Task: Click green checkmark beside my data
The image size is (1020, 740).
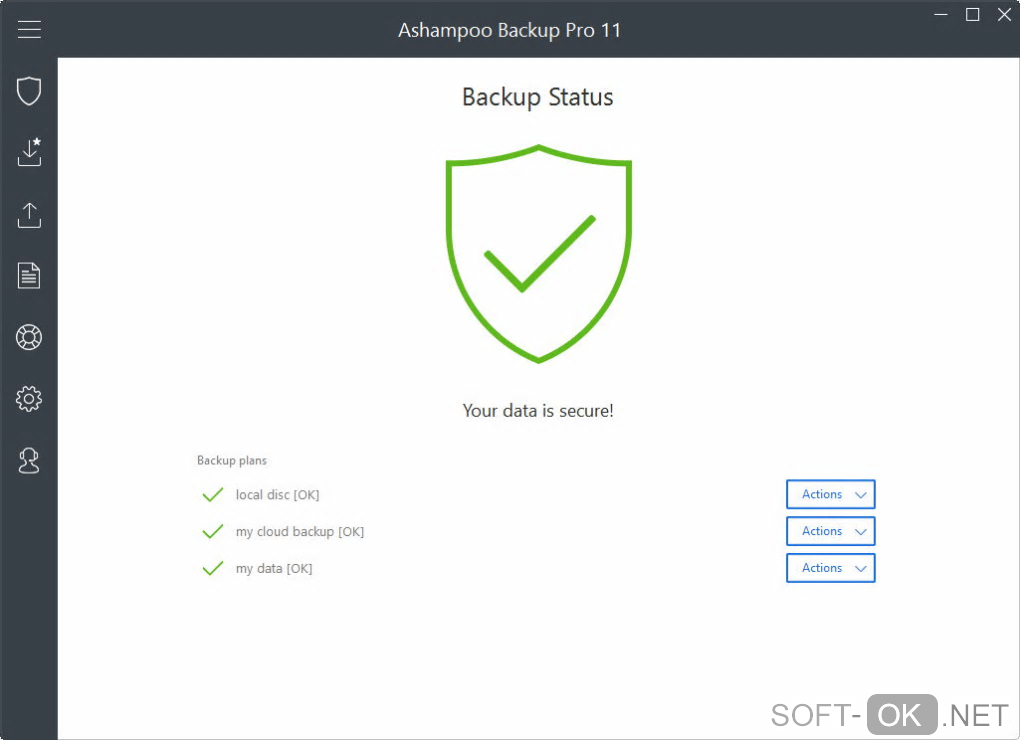Action: (212, 568)
